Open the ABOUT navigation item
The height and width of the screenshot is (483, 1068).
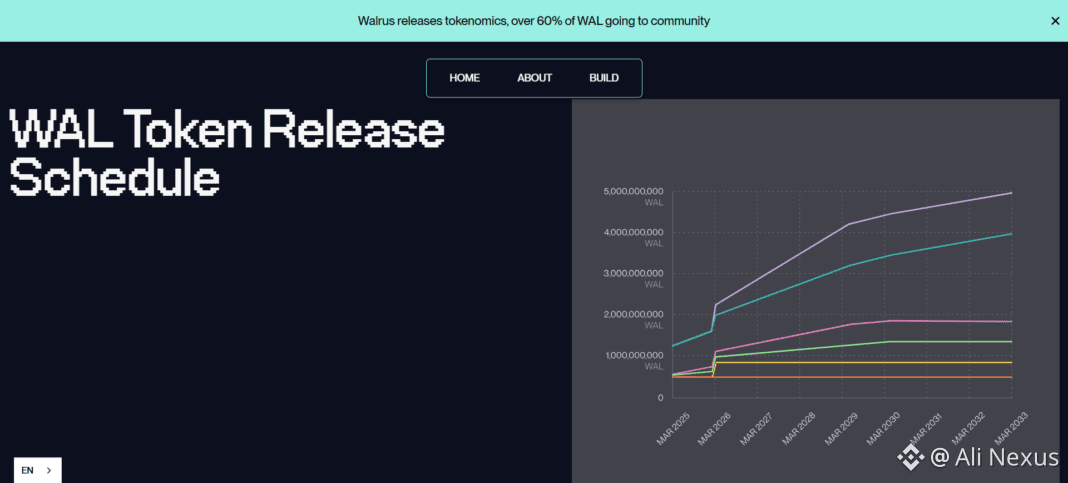click(535, 78)
